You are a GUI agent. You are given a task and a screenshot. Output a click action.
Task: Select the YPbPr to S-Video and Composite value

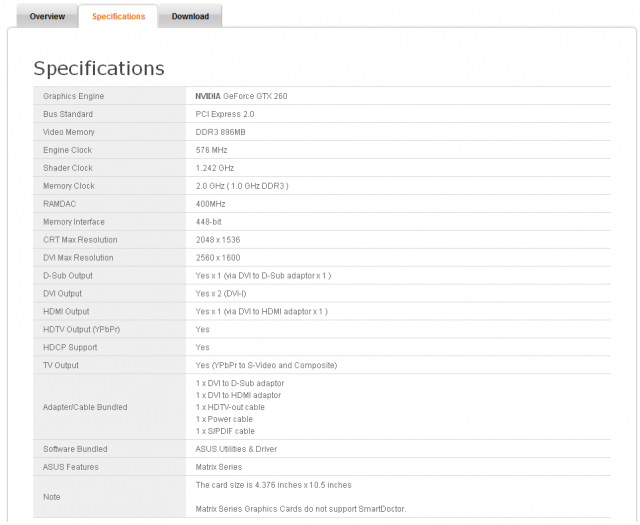(x=266, y=365)
